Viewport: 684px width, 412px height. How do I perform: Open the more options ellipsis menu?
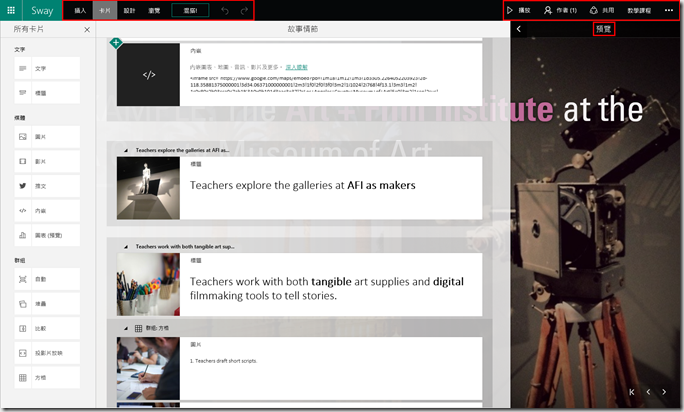[x=669, y=10]
